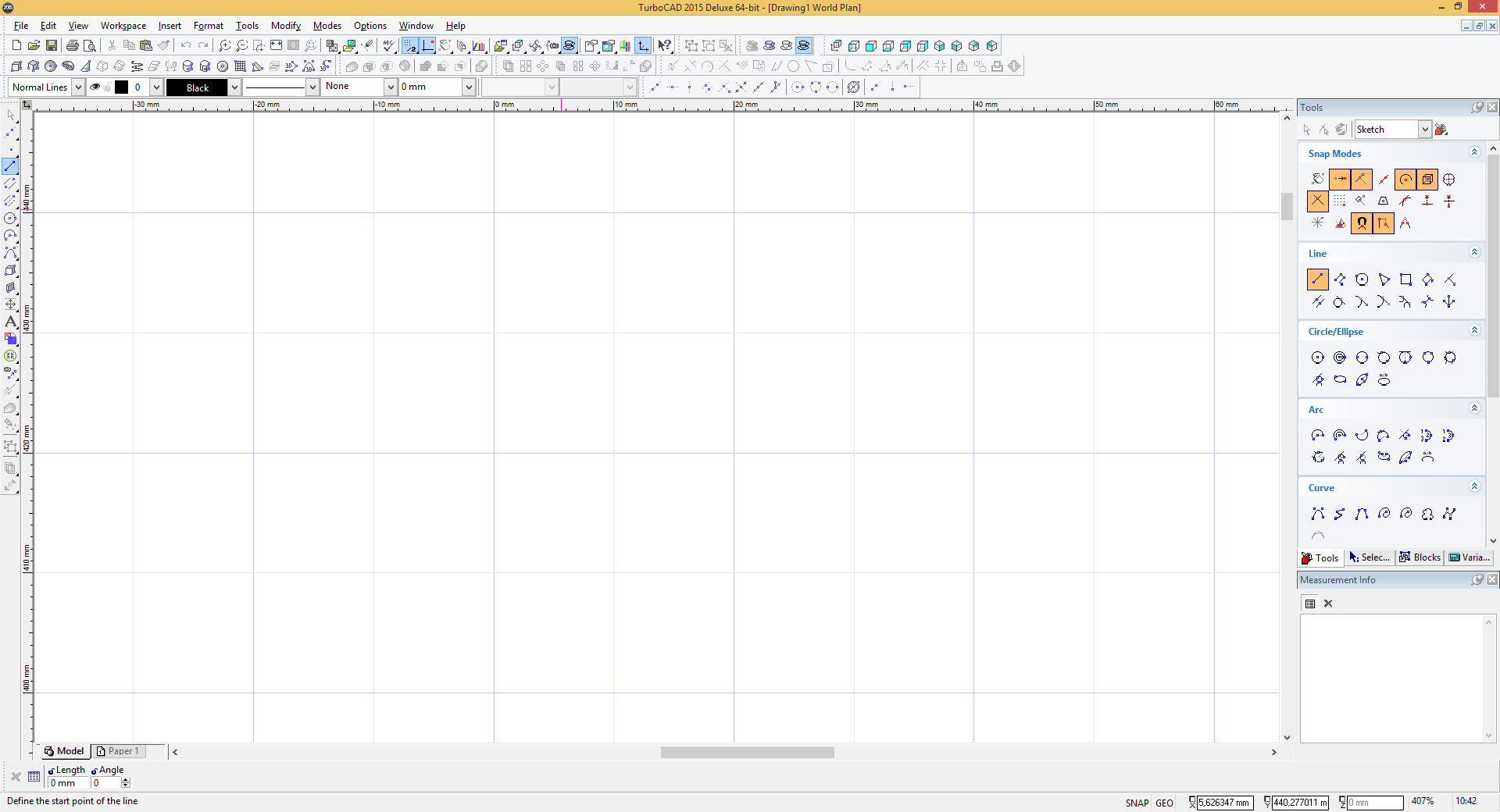Image resolution: width=1500 pixels, height=812 pixels.
Task: Click the Print icon in main toolbar
Action: point(72,46)
